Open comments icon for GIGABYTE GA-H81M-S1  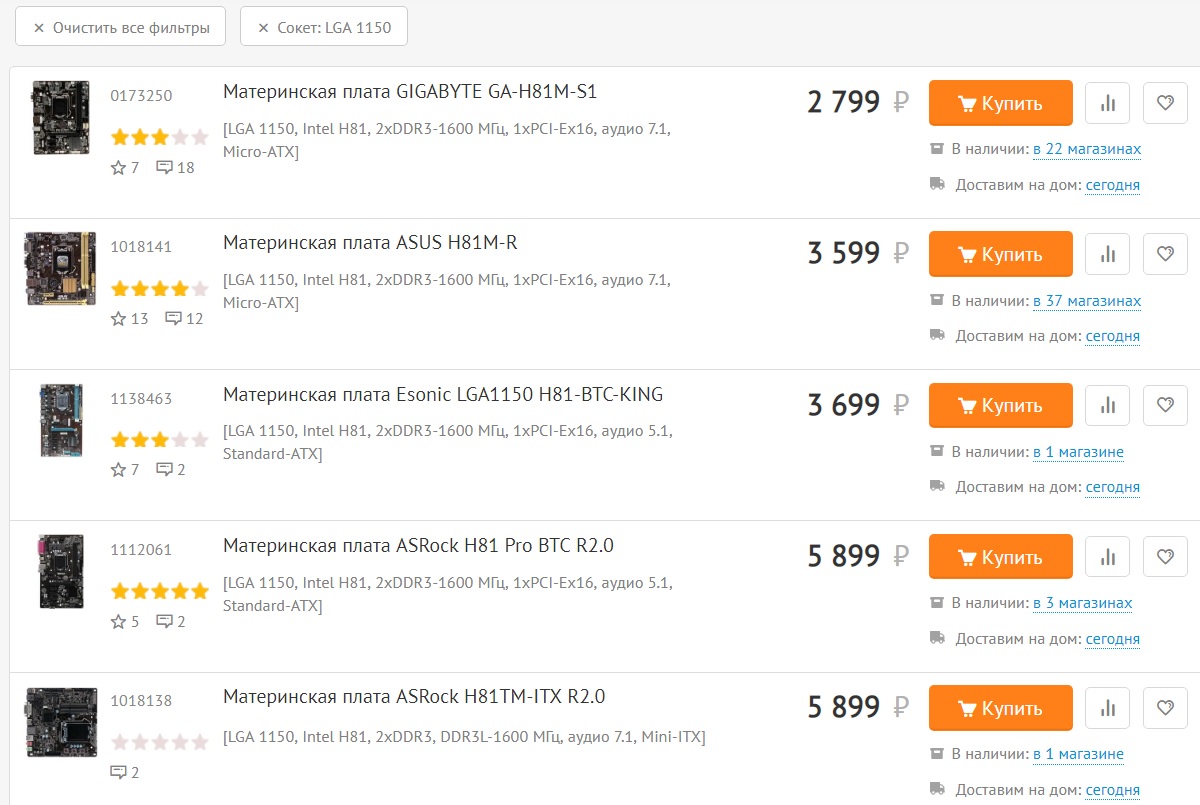(x=176, y=167)
